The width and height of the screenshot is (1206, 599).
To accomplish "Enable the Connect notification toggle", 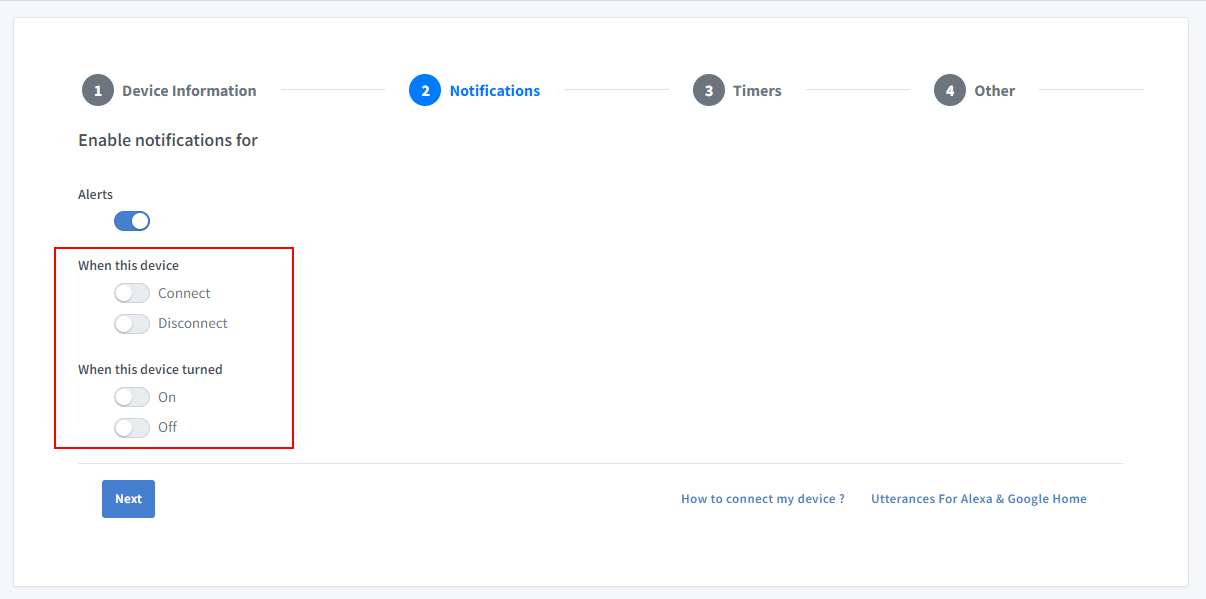I will tap(131, 292).
